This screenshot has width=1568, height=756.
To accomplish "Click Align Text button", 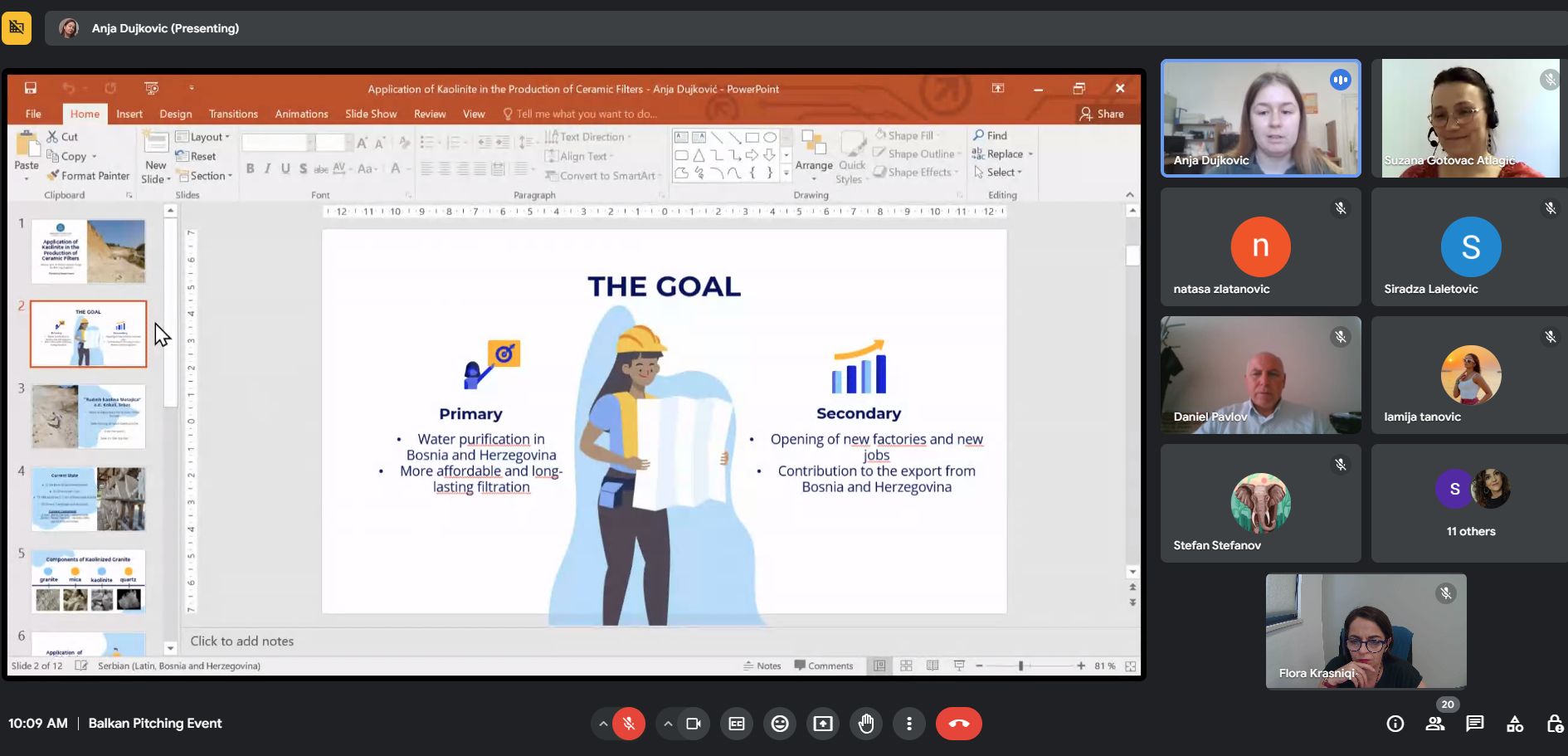I will click(x=579, y=156).
